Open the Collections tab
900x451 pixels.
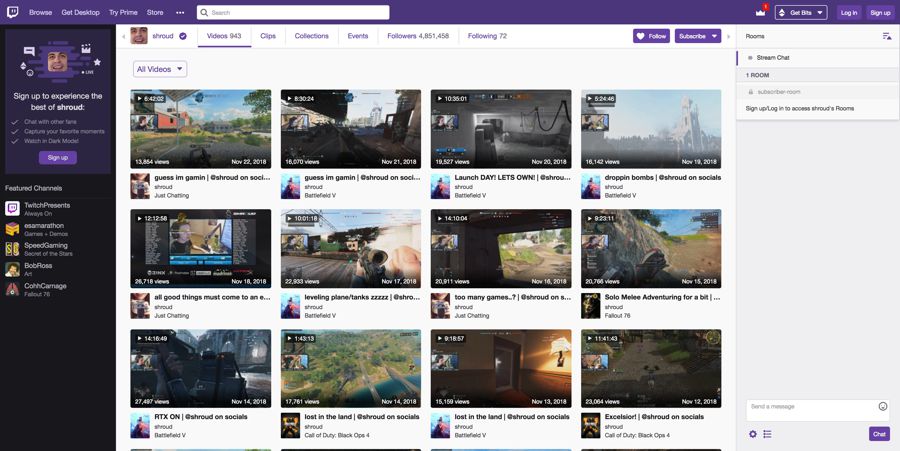[312, 36]
